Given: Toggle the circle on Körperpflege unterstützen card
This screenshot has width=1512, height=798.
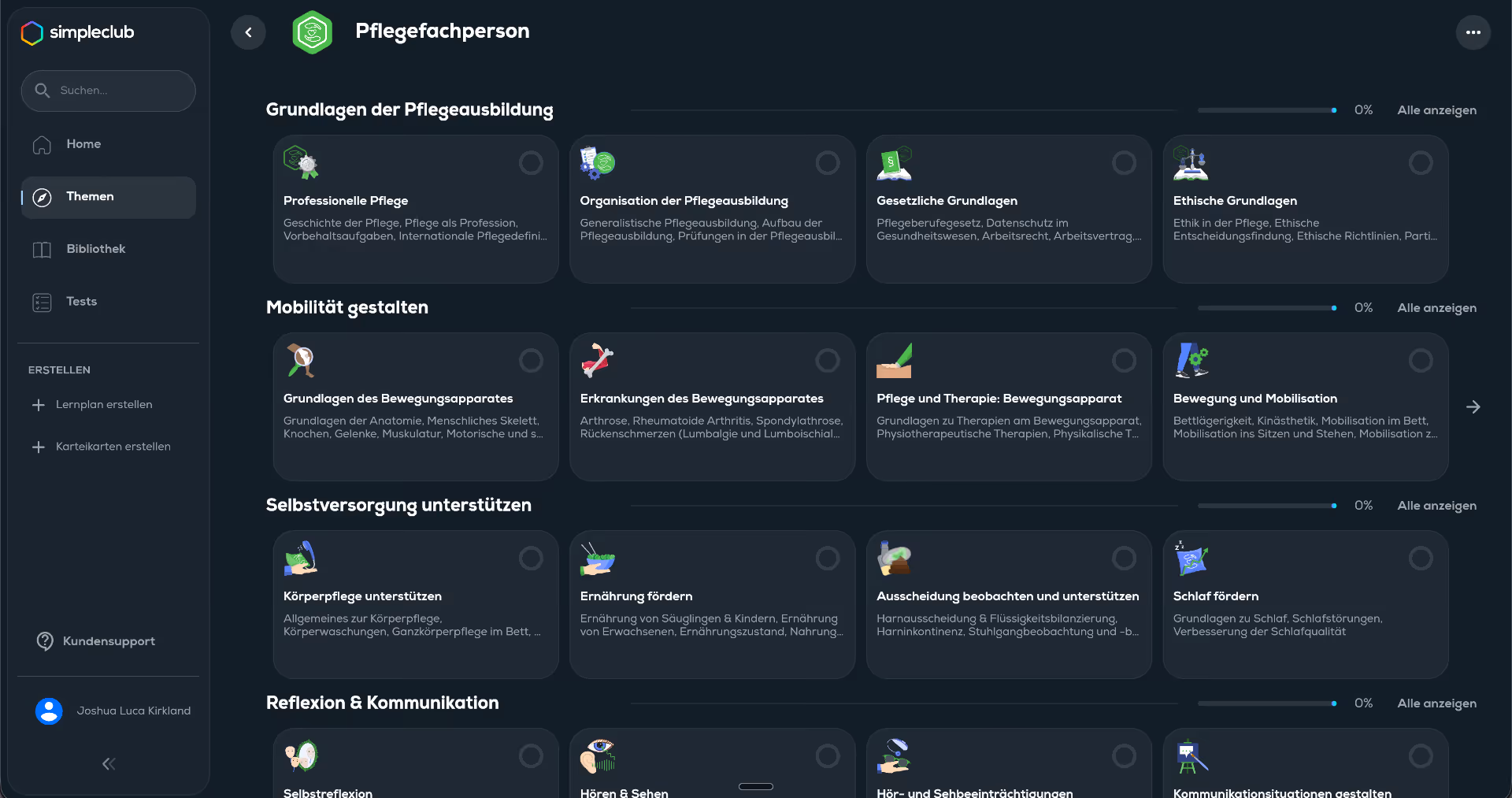Looking at the screenshot, I should tap(531, 559).
